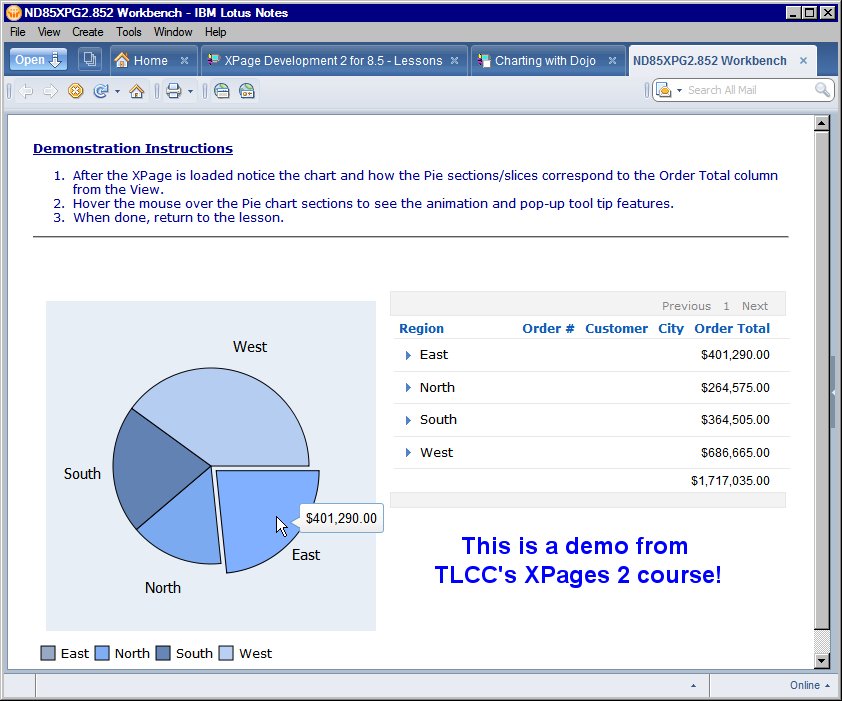Open the Tools menu
Screen dimensions: 842x701
tap(128, 31)
